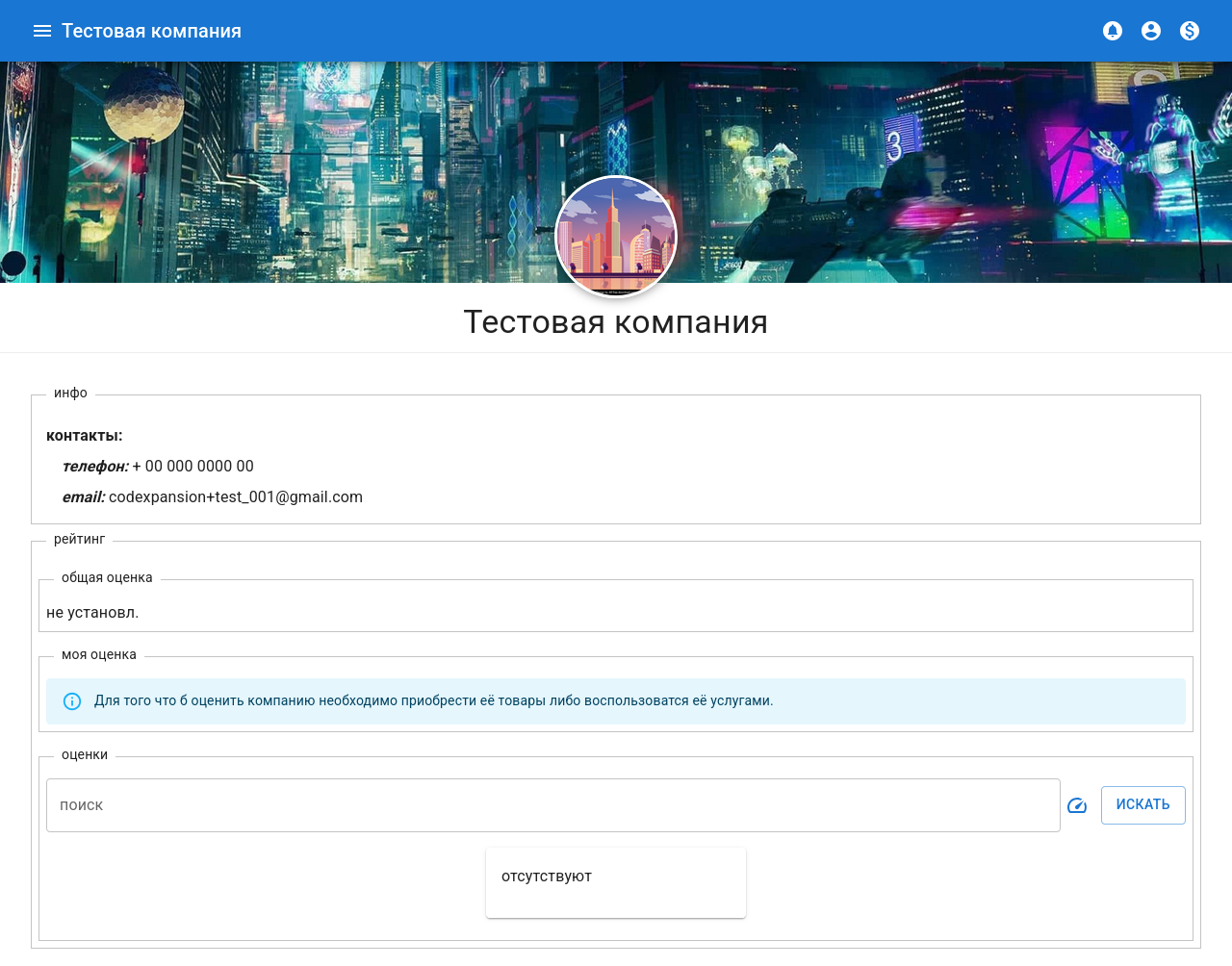Click the large Тестовая компания page heading

pyautogui.click(x=616, y=322)
